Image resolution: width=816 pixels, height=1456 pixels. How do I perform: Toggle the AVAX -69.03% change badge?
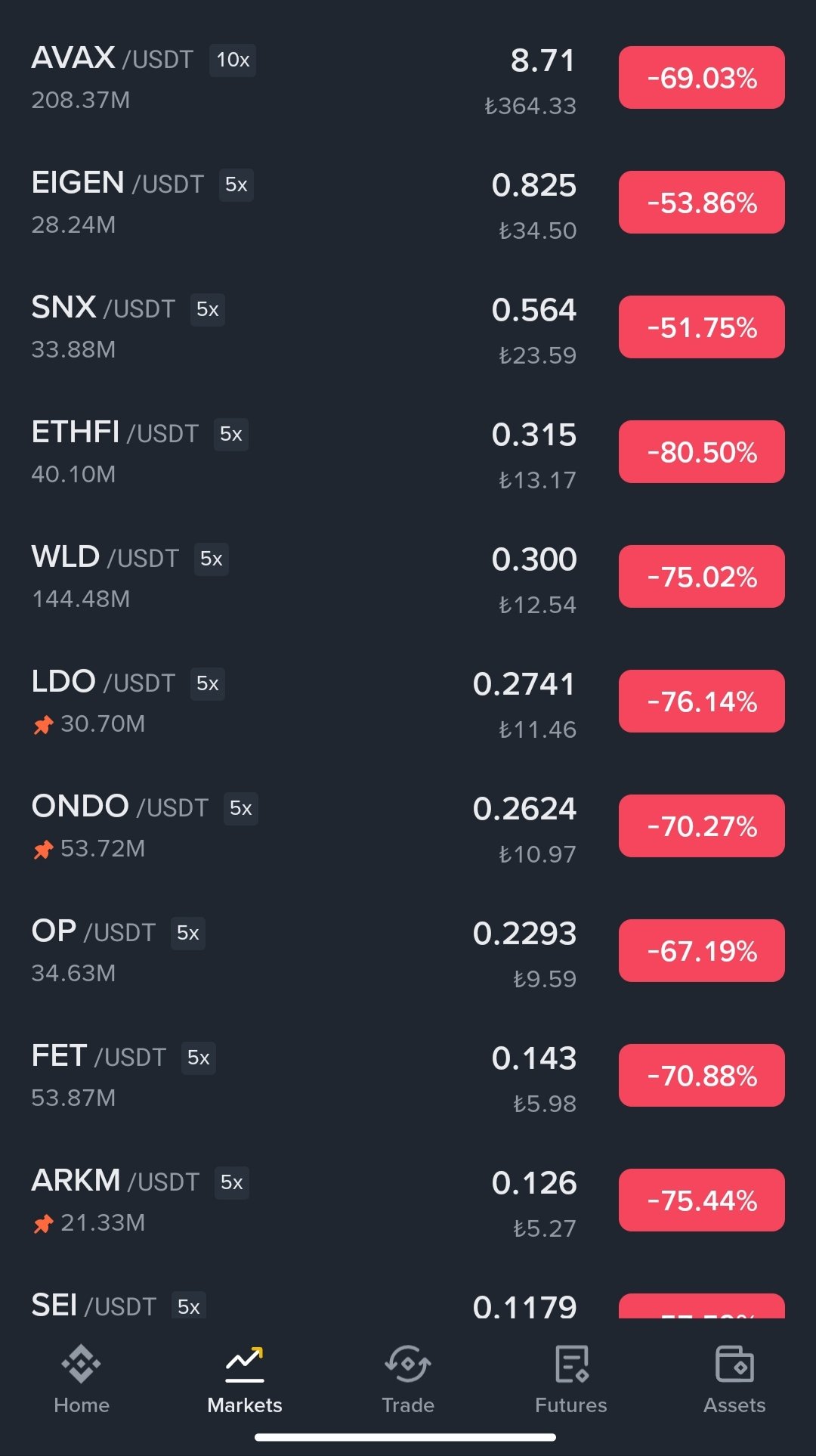(x=701, y=78)
